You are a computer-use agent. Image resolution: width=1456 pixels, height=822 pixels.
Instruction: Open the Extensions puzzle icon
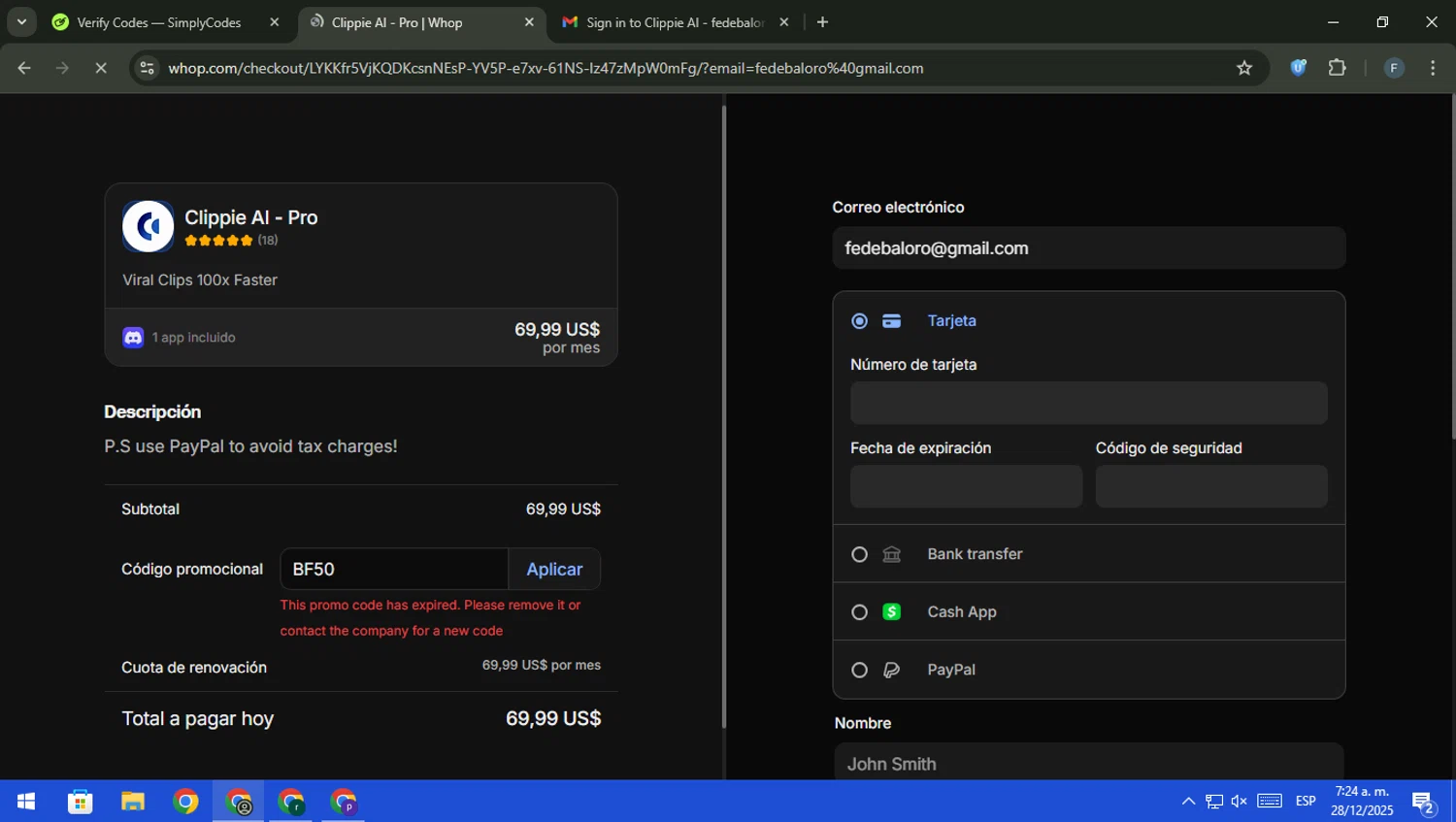[x=1337, y=68]
